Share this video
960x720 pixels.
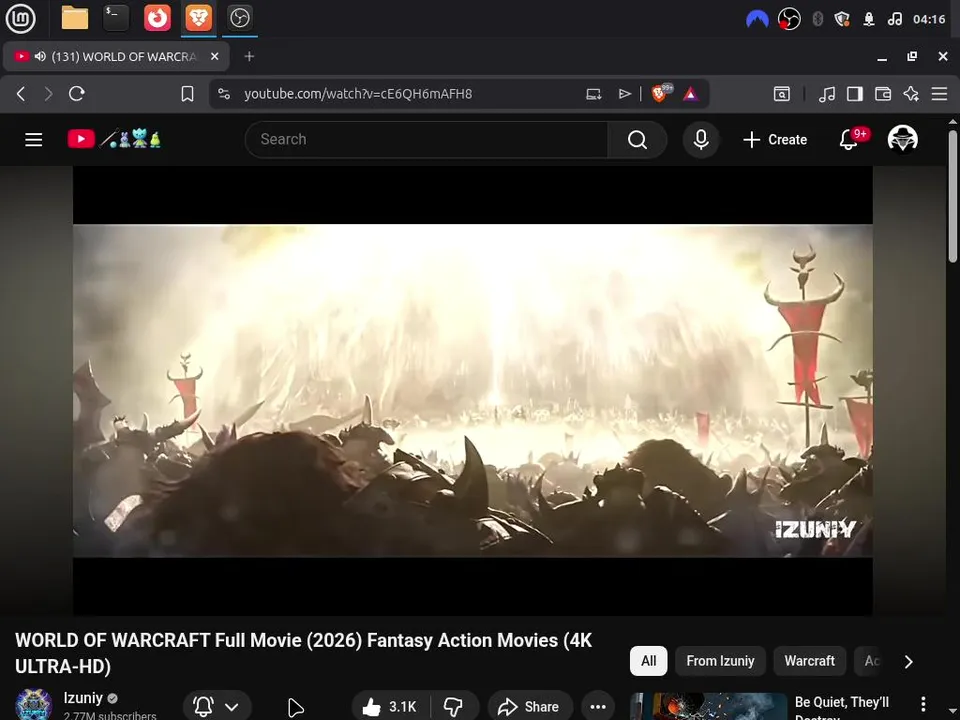(530, 707)
